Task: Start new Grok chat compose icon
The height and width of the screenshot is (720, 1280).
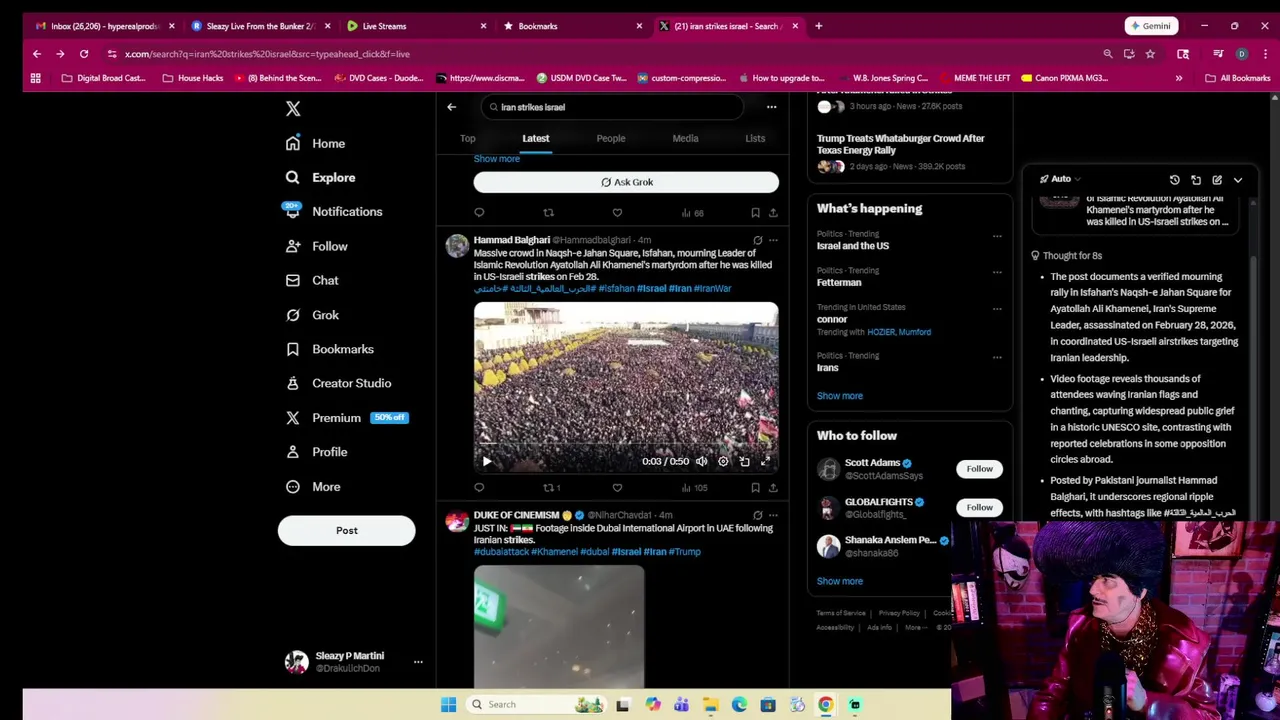Action: click(x=1217, y=180)
